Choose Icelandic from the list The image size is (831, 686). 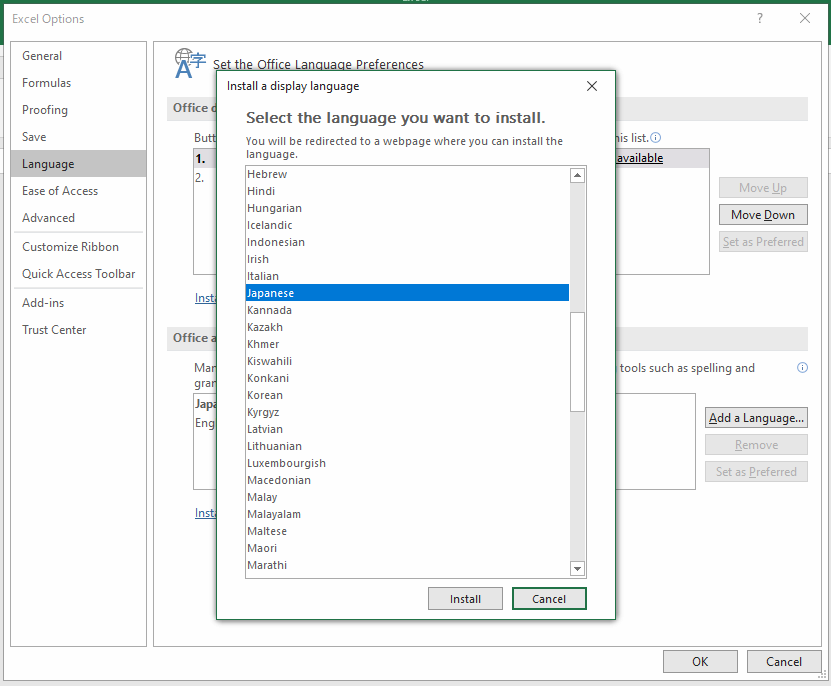coord(407,225)
